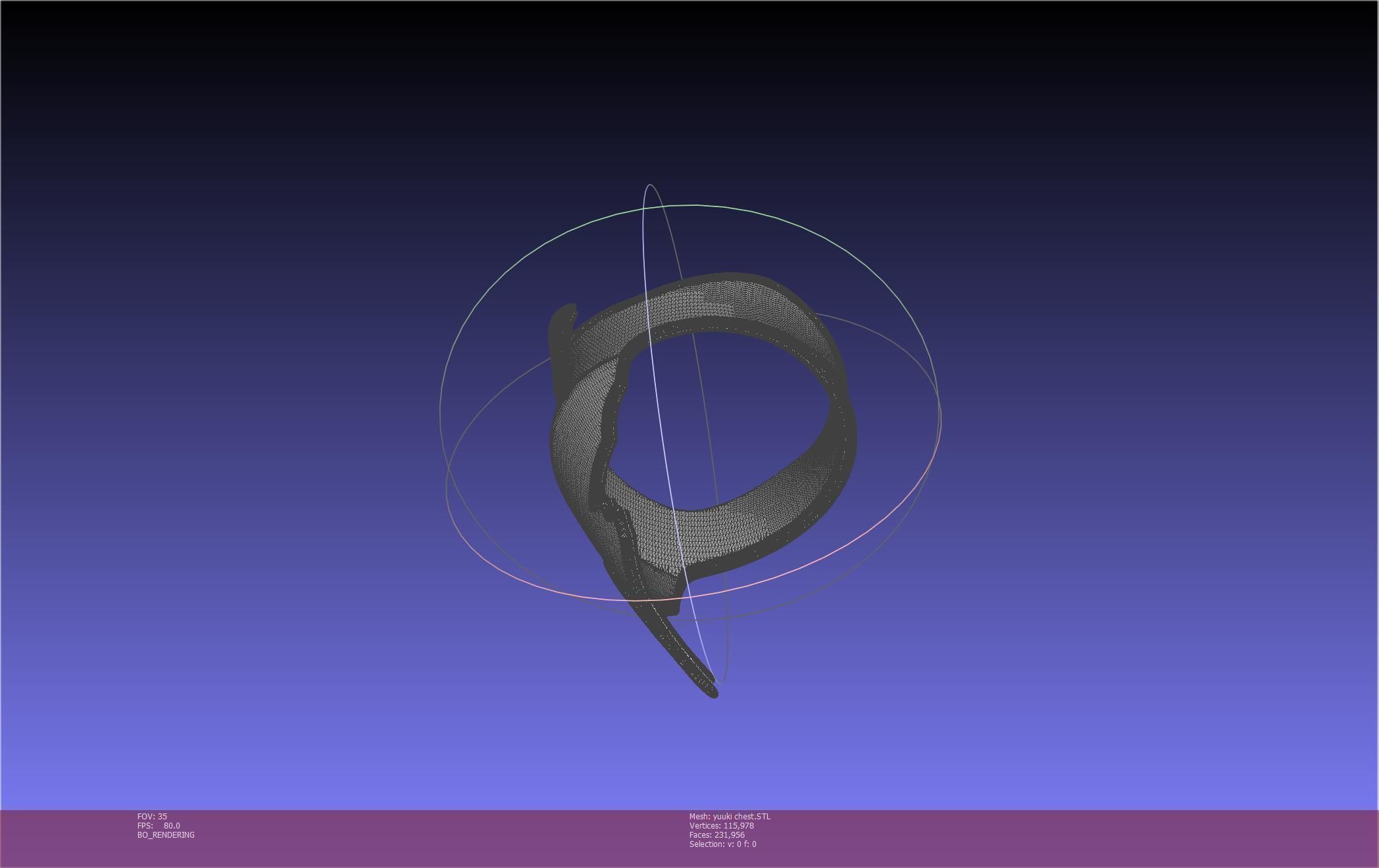Click the FPS: 80.0 readout
Image resolution: width=1379 pixels, height=868 pixels.
pos(159,825)
